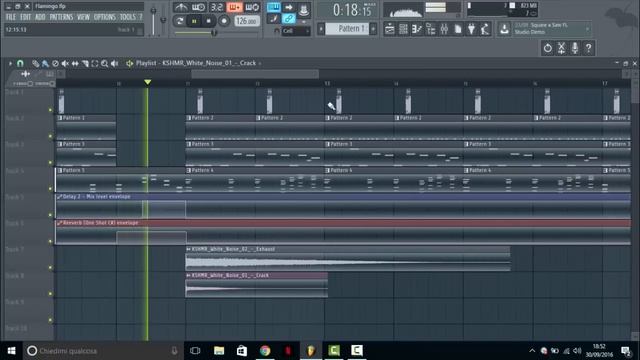Click the question mark help icon

tap(589, 48)
